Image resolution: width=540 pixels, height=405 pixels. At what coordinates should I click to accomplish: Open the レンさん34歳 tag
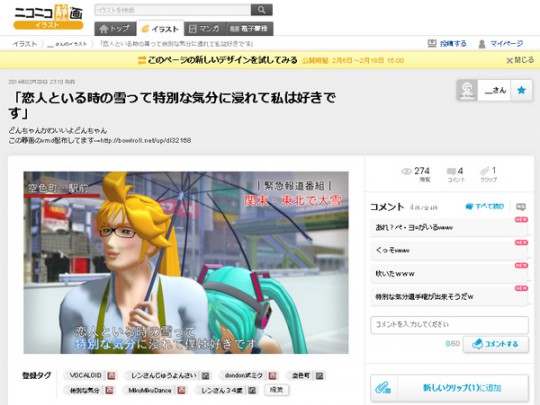(222, 390)
